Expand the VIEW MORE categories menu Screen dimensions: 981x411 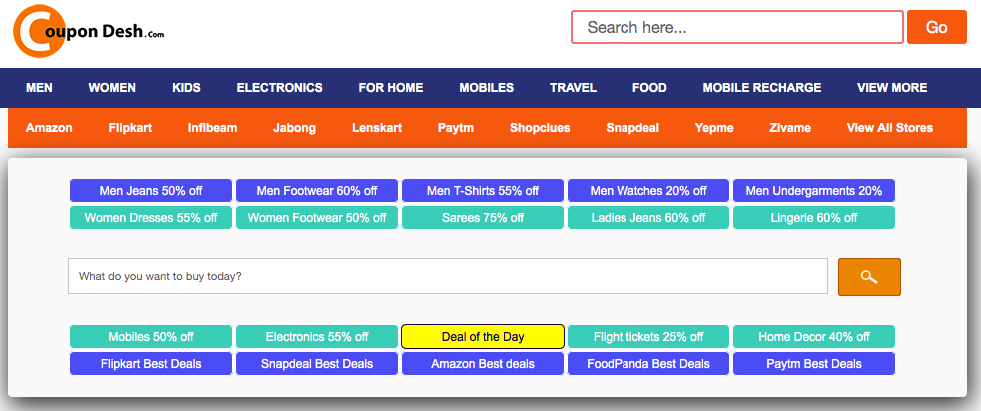pos(892,88)
